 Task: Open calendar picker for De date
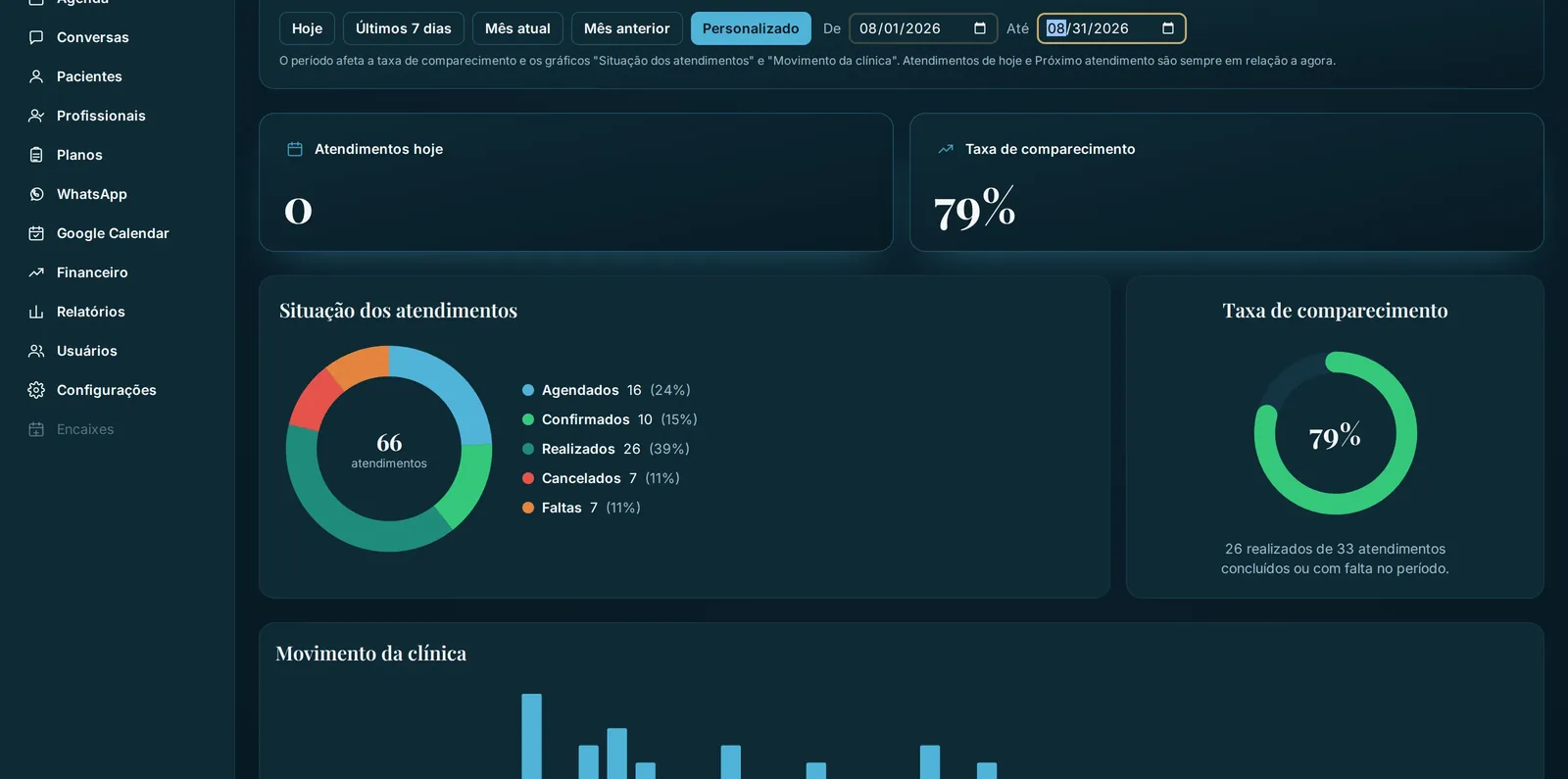coord(980,28)
